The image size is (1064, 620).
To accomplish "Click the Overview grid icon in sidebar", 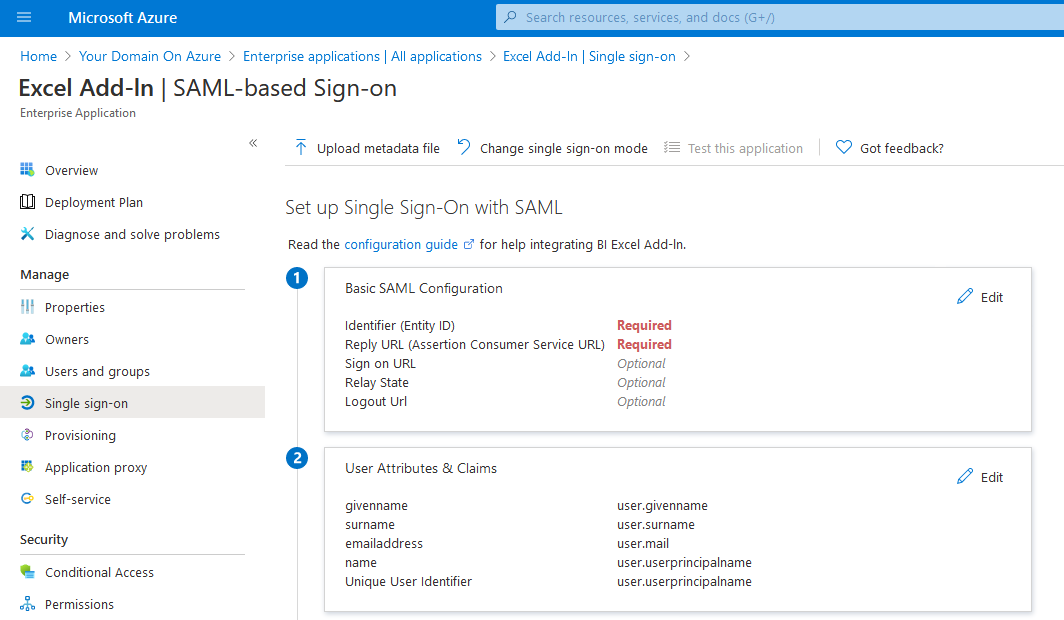I will [x=28, y=170].
